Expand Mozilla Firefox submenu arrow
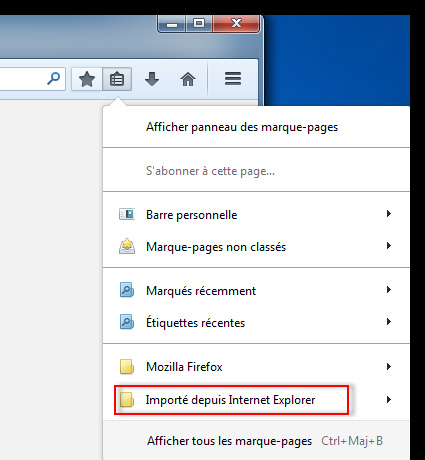Screen dimensions: 425x460 click(389, 367)
